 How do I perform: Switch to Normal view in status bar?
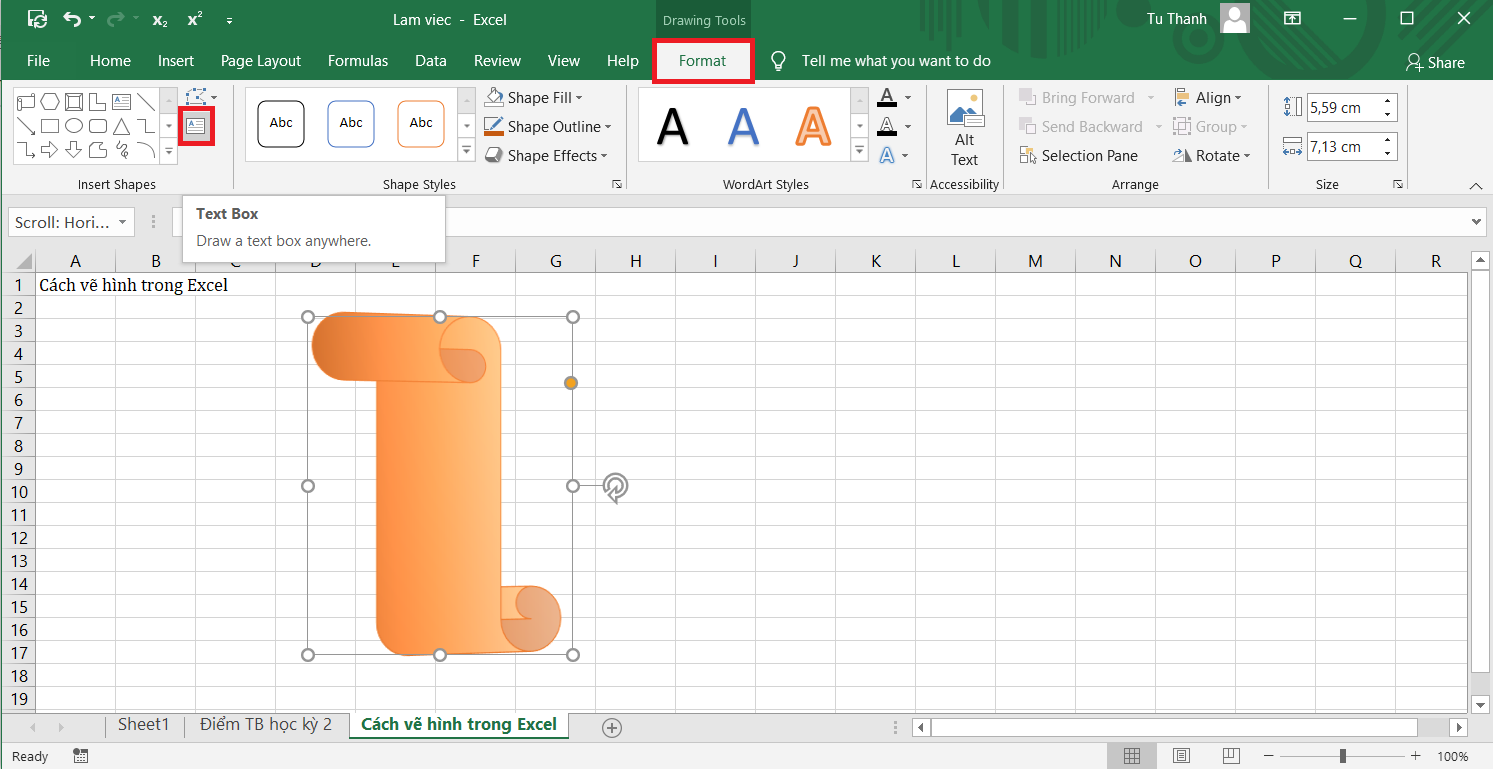click(x=1131, y=756)
